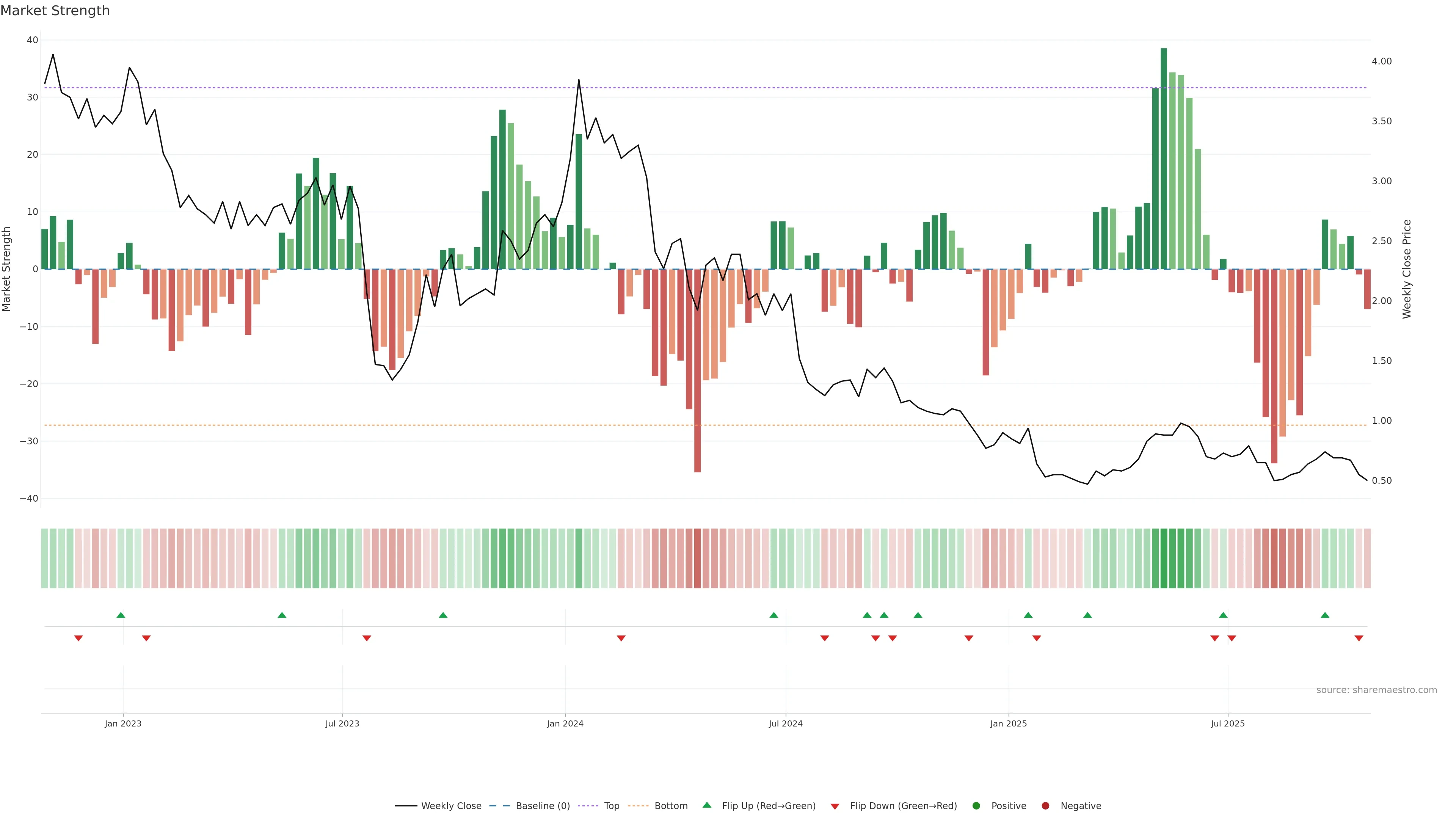Click Flip Up green triangle legend icon

coord(706,805)
